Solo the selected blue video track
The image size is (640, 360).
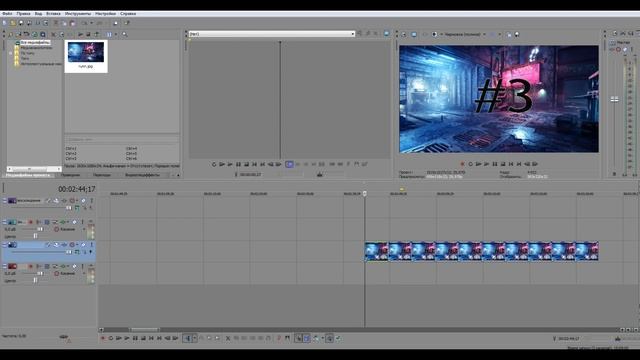tap(91, 245)
